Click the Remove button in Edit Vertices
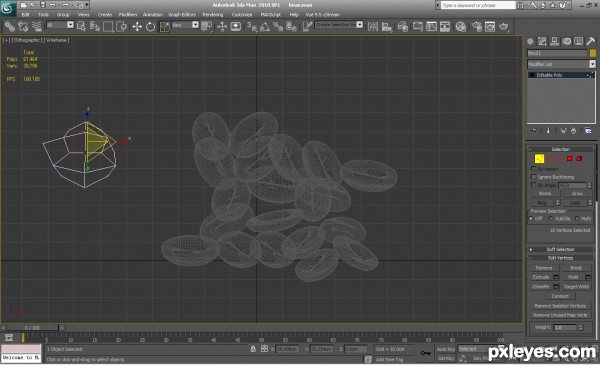Image resolution: width=600 pixels, height=365 pixels. pos(544,268)
